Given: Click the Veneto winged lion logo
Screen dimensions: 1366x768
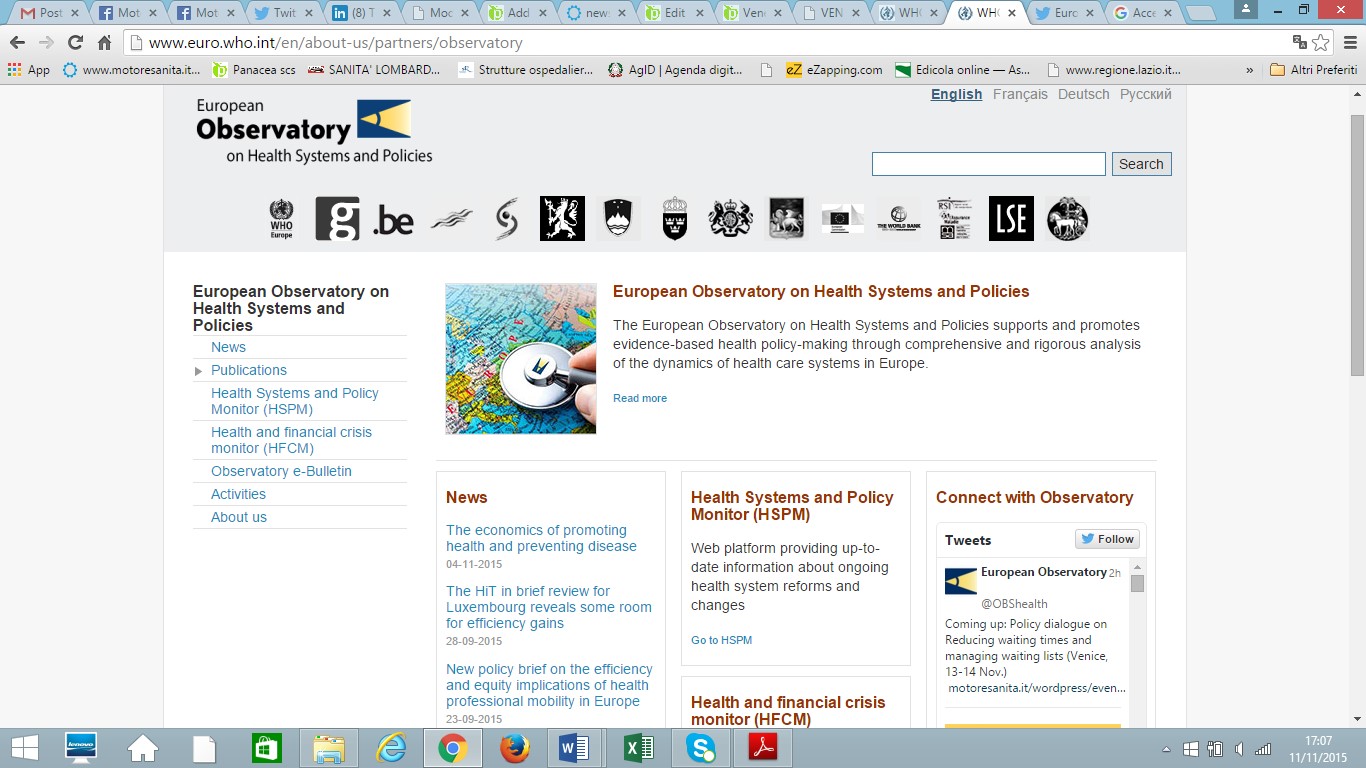Looking at the screenshot, I should [786, 218].
